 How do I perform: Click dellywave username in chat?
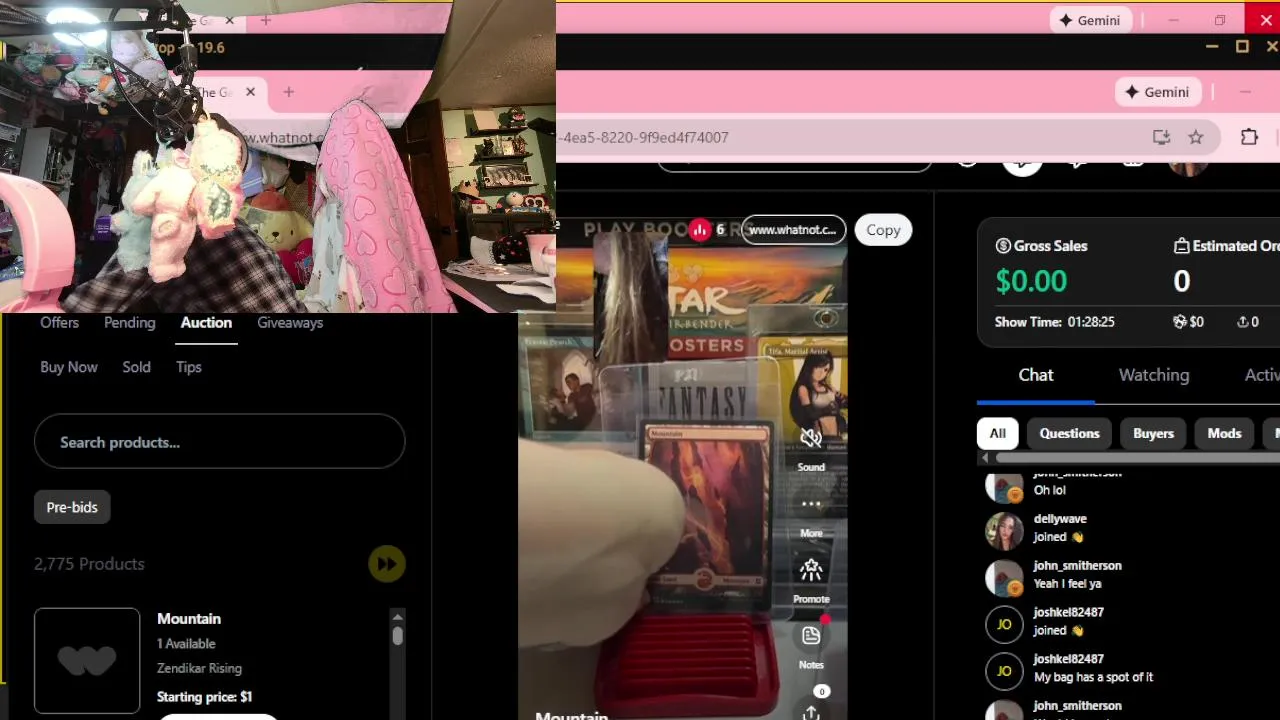(1060, 519)
